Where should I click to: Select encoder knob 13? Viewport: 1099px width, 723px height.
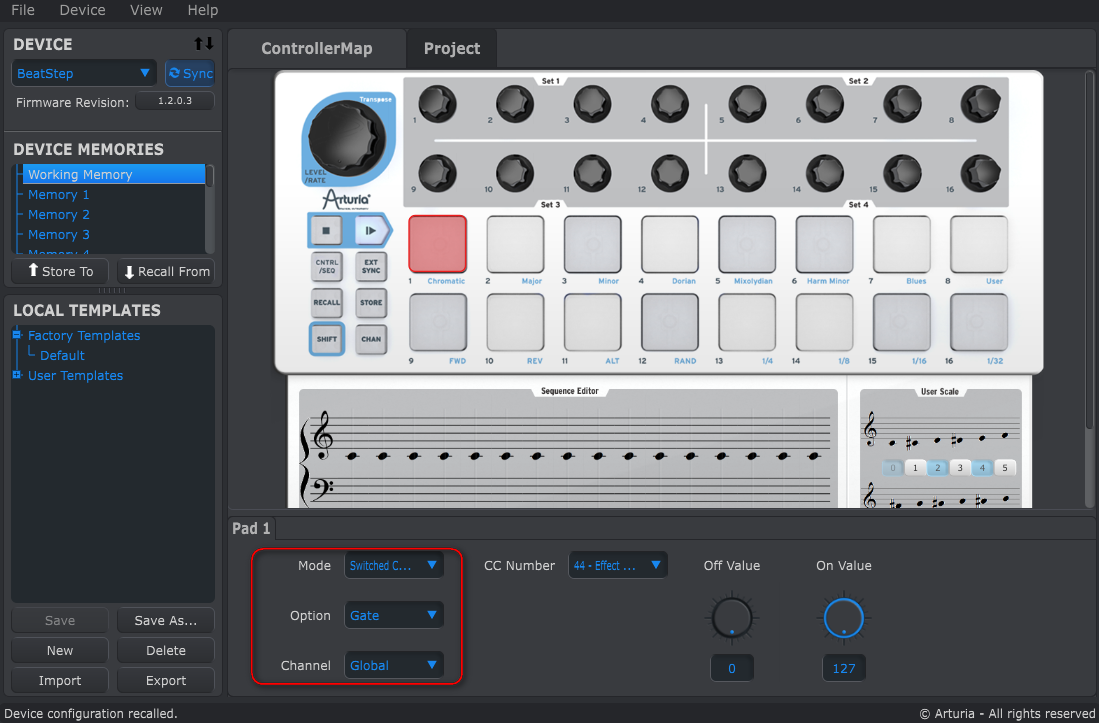(x=747, y=173)
